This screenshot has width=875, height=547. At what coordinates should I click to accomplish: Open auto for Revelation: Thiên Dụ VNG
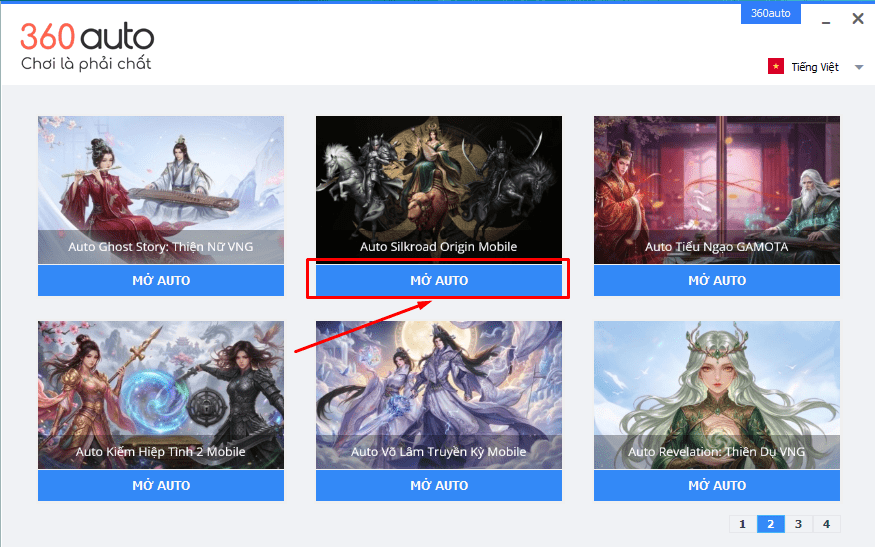[717, 485]
